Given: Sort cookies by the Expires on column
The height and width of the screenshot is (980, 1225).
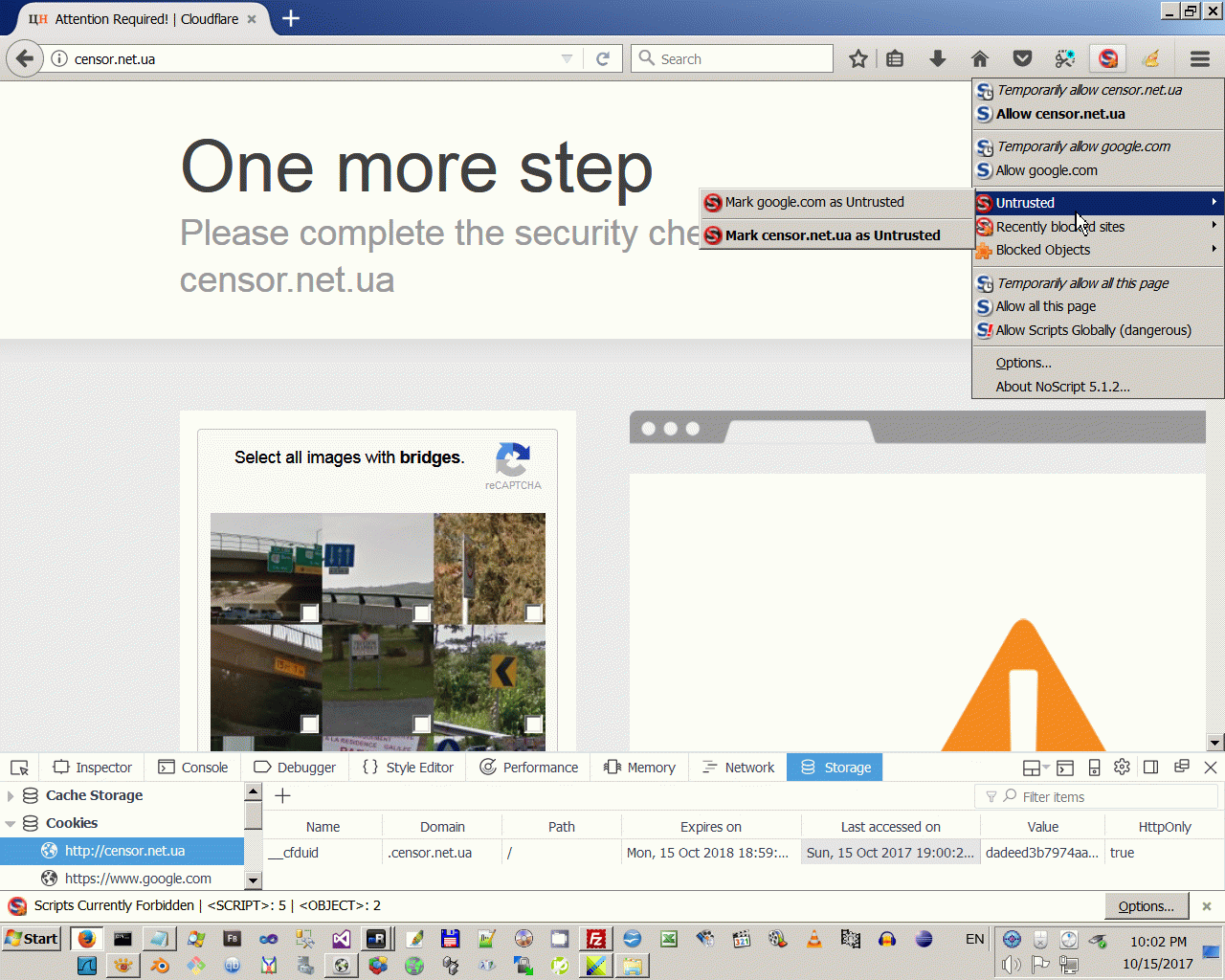Looking at the screenshot, I should (x=710, y=827).
